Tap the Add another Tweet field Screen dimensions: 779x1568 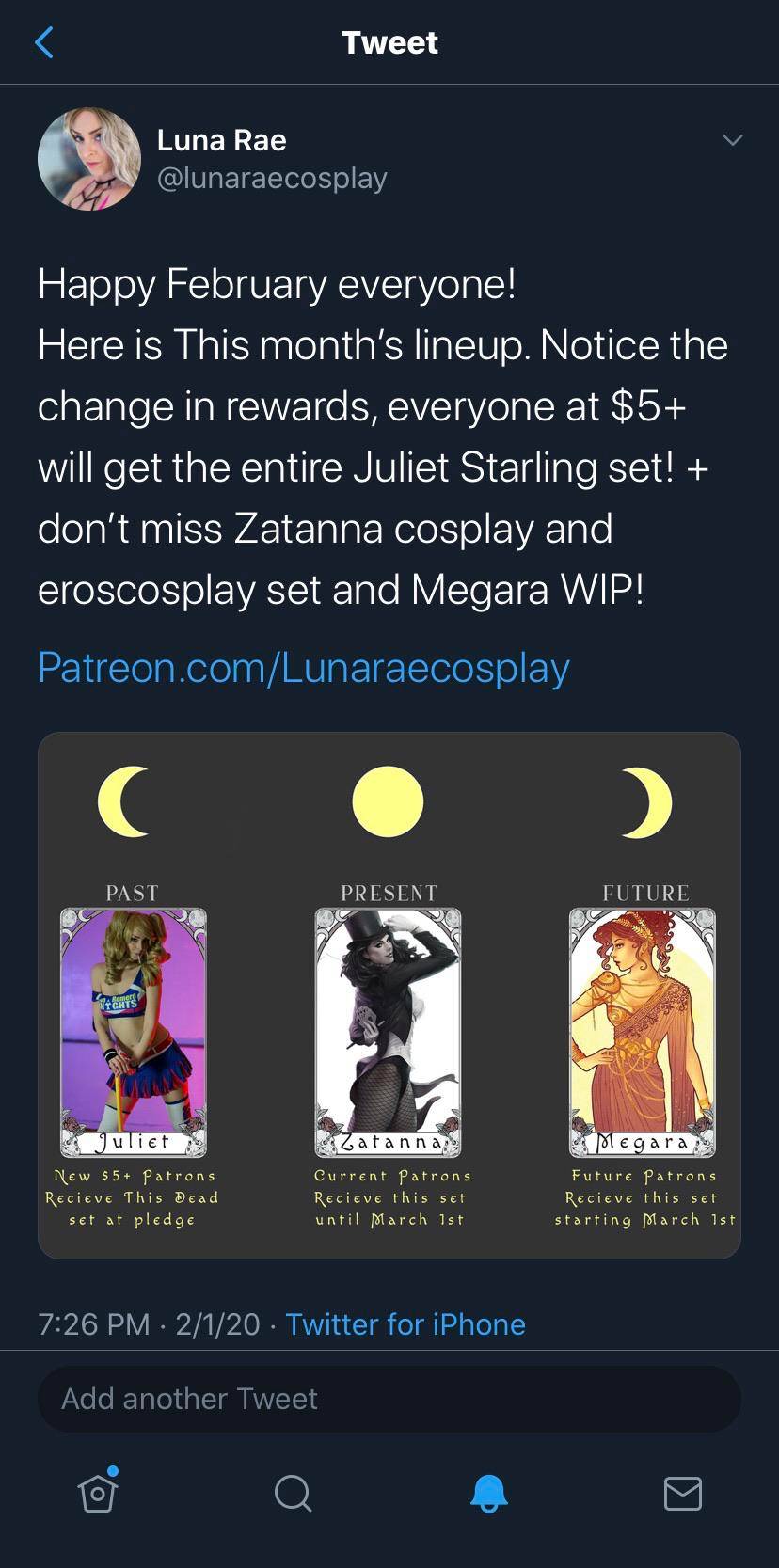[389, 1399]
